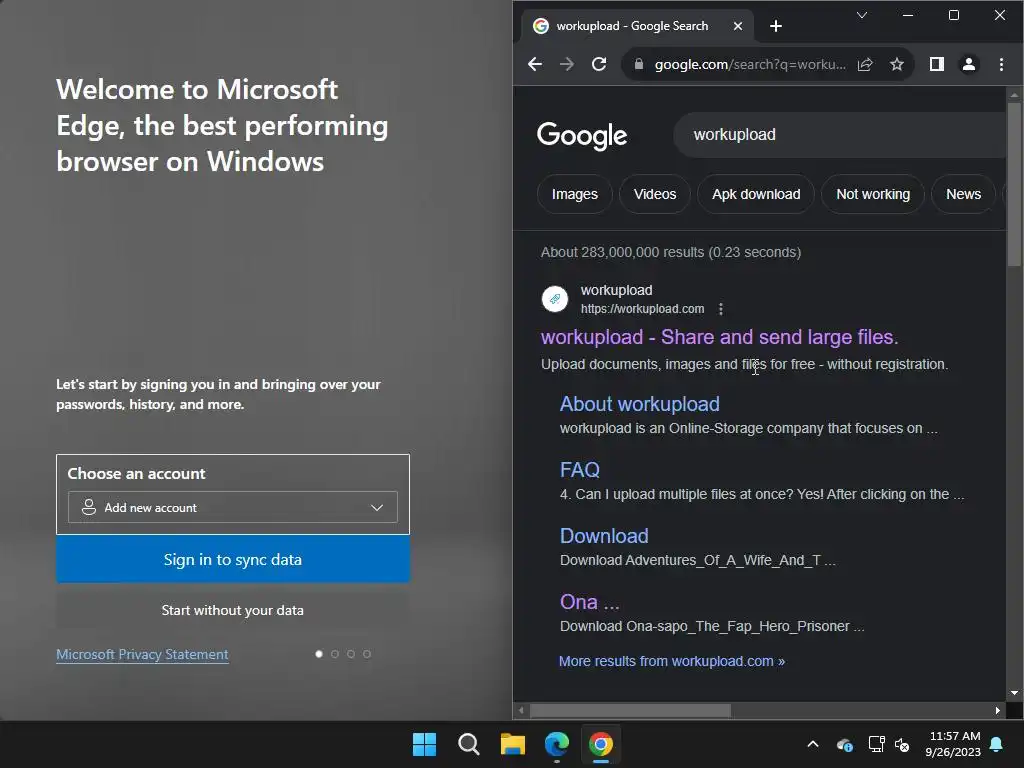Viewport: 1024px width, 768px height.
Task: Open File Explorer from taskbar
Action: point(513,744)
